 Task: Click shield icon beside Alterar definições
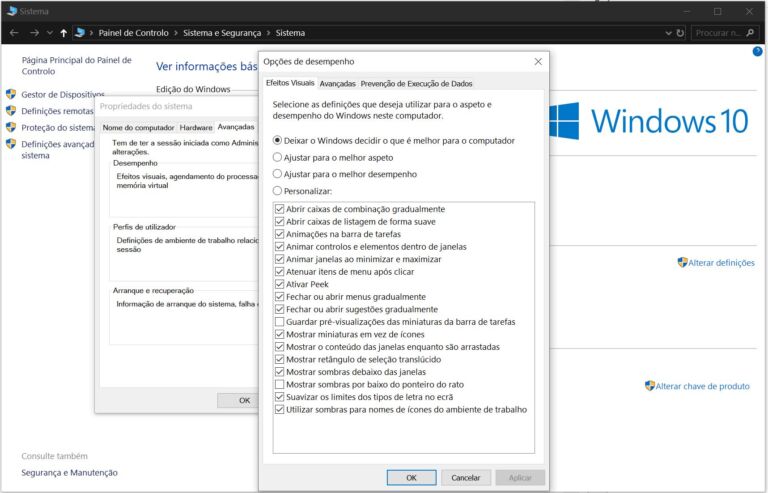[x=682, y=262]
